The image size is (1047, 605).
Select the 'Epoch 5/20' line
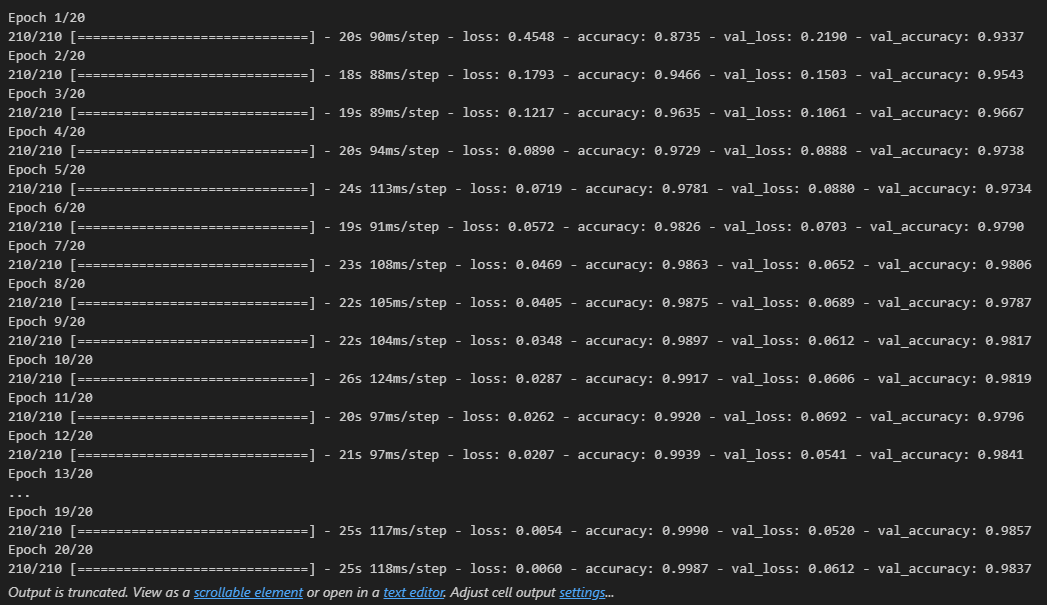coord(47,170)
